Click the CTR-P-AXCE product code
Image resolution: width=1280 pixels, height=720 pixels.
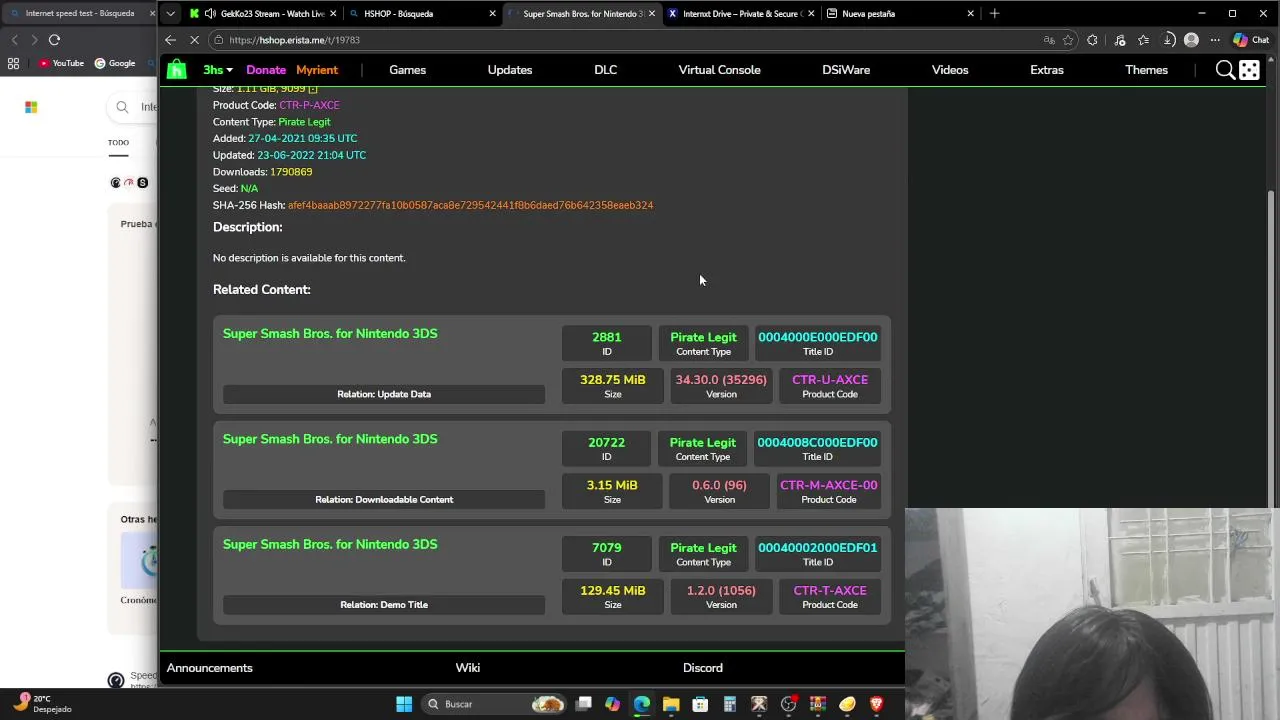click(x=309, y=105)
